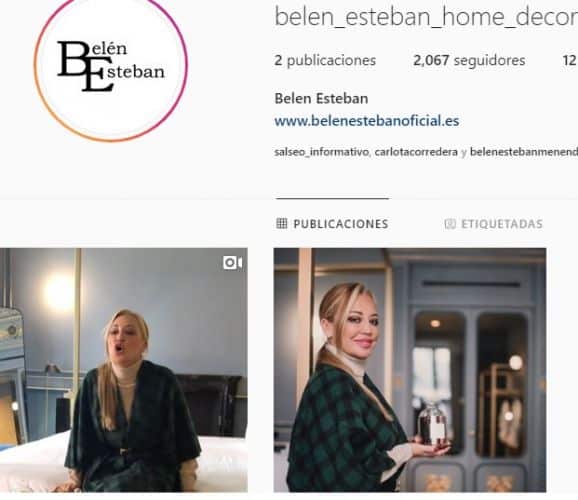
Task: Click the tagged-person icon beside Etiquetadas
Action: (x=450, y=224)
